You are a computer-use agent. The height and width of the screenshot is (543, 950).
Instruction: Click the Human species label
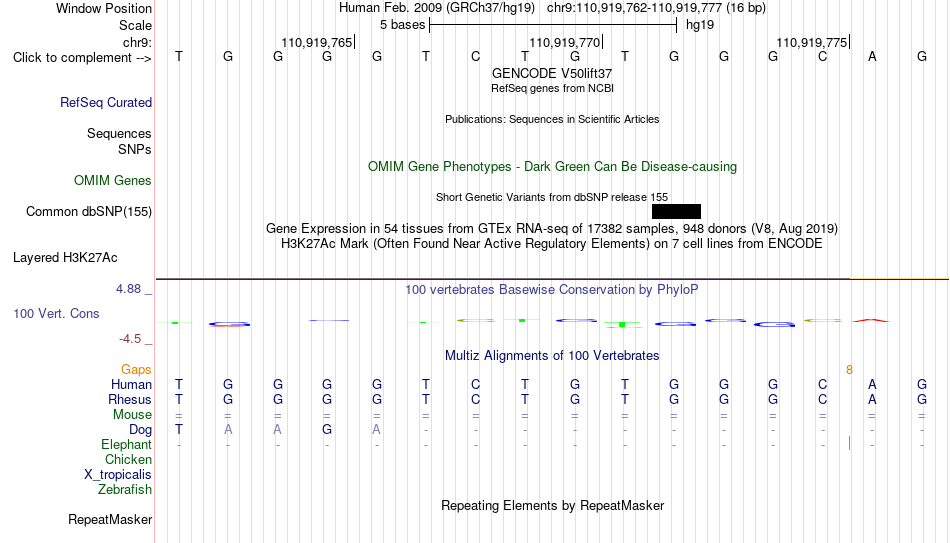131,385
